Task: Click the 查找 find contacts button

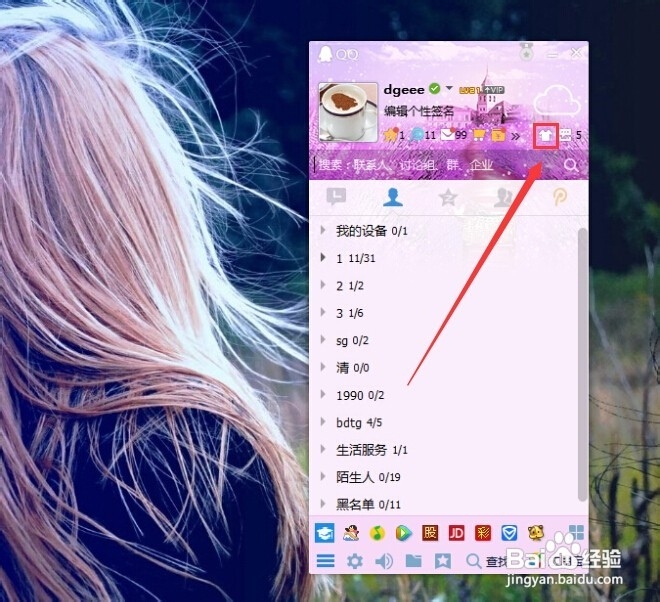Action: [486, 561]
